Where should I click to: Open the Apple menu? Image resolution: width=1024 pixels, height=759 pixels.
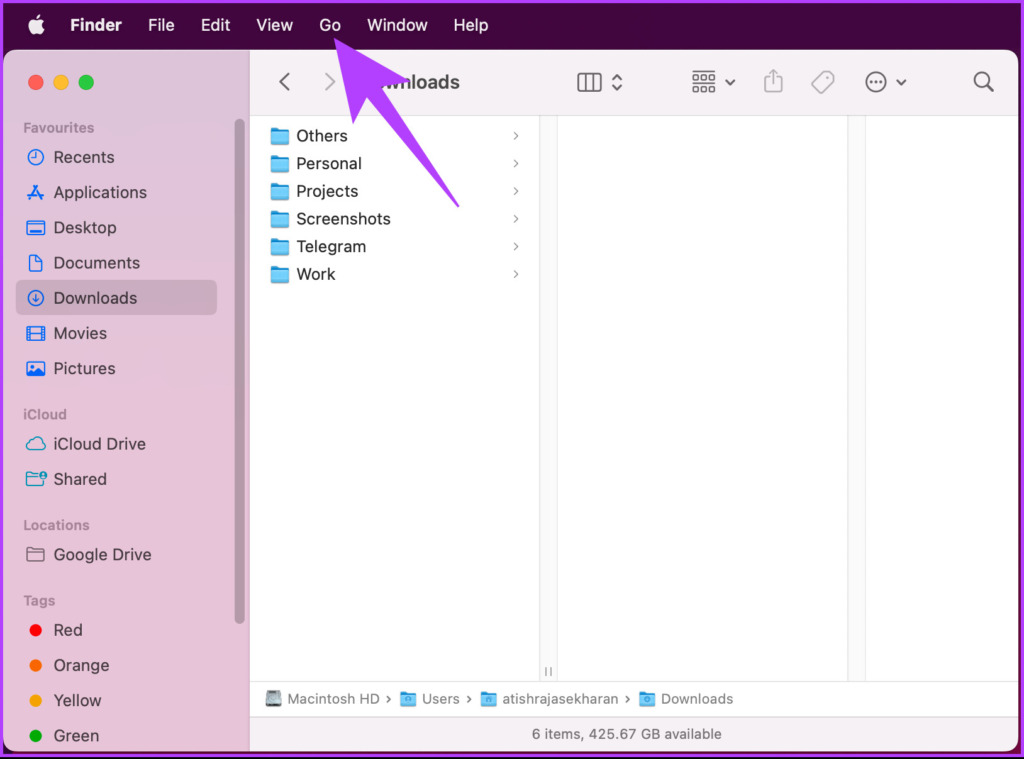coord(37,25)
